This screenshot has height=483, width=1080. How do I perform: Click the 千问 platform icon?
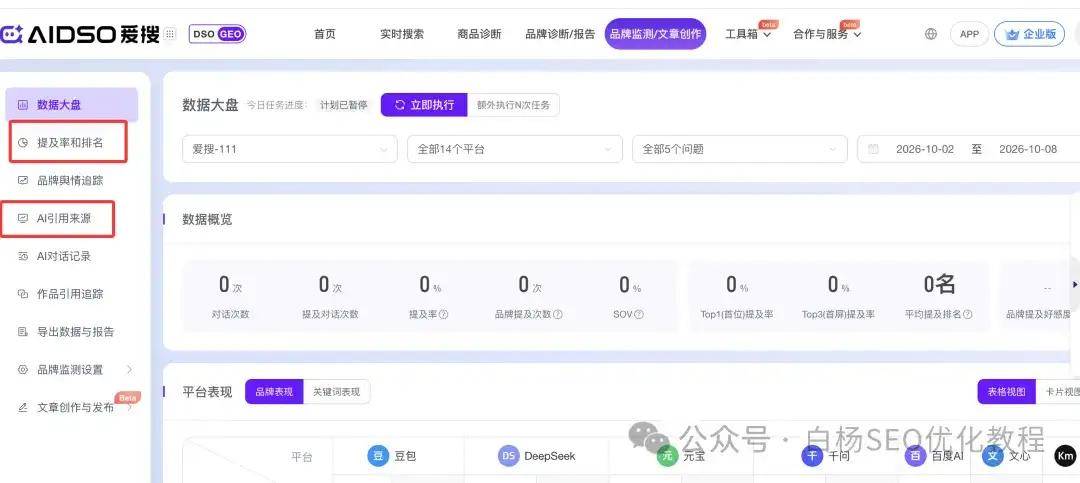[812, 456]
